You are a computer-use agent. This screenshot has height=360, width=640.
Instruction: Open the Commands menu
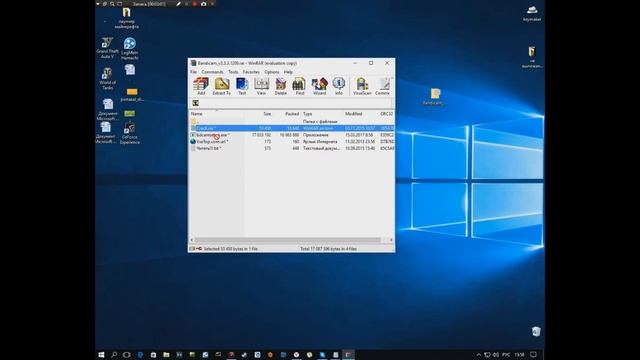tap(212, 72)
